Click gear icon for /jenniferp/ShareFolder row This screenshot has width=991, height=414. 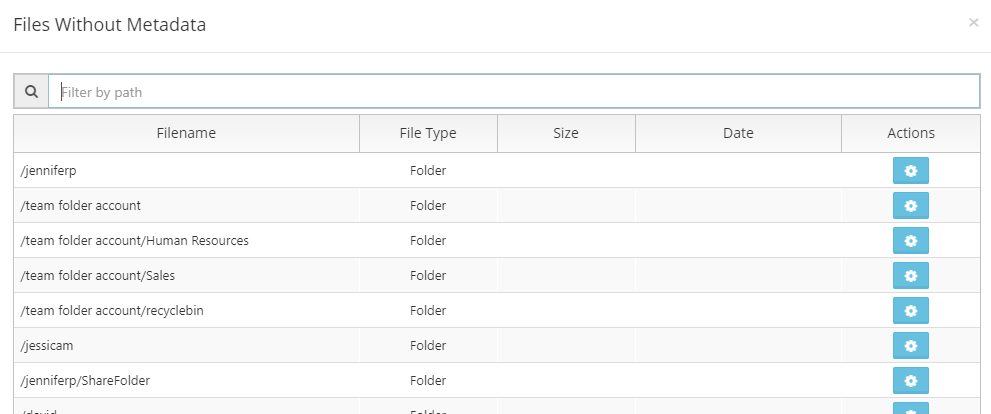pyautogui.click(x=910, y=381)
